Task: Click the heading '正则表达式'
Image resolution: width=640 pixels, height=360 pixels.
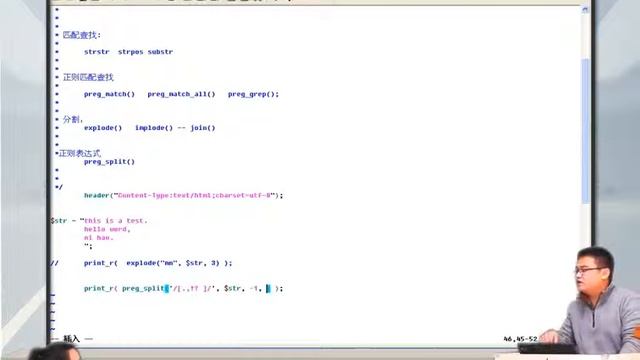Action: (x=80, y=153)
